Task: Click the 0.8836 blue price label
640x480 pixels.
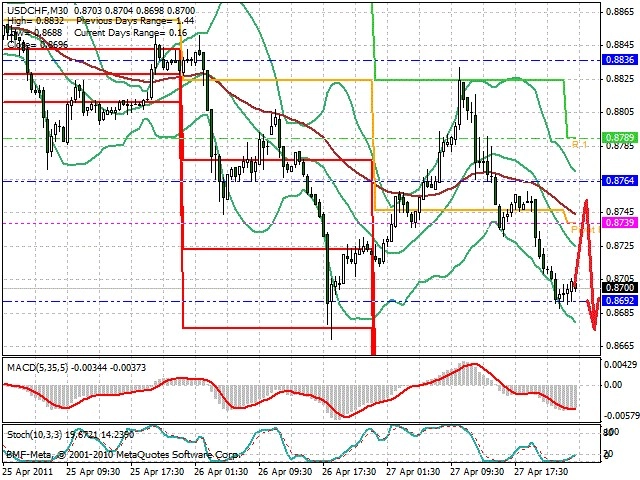Action: click(620, 60)
